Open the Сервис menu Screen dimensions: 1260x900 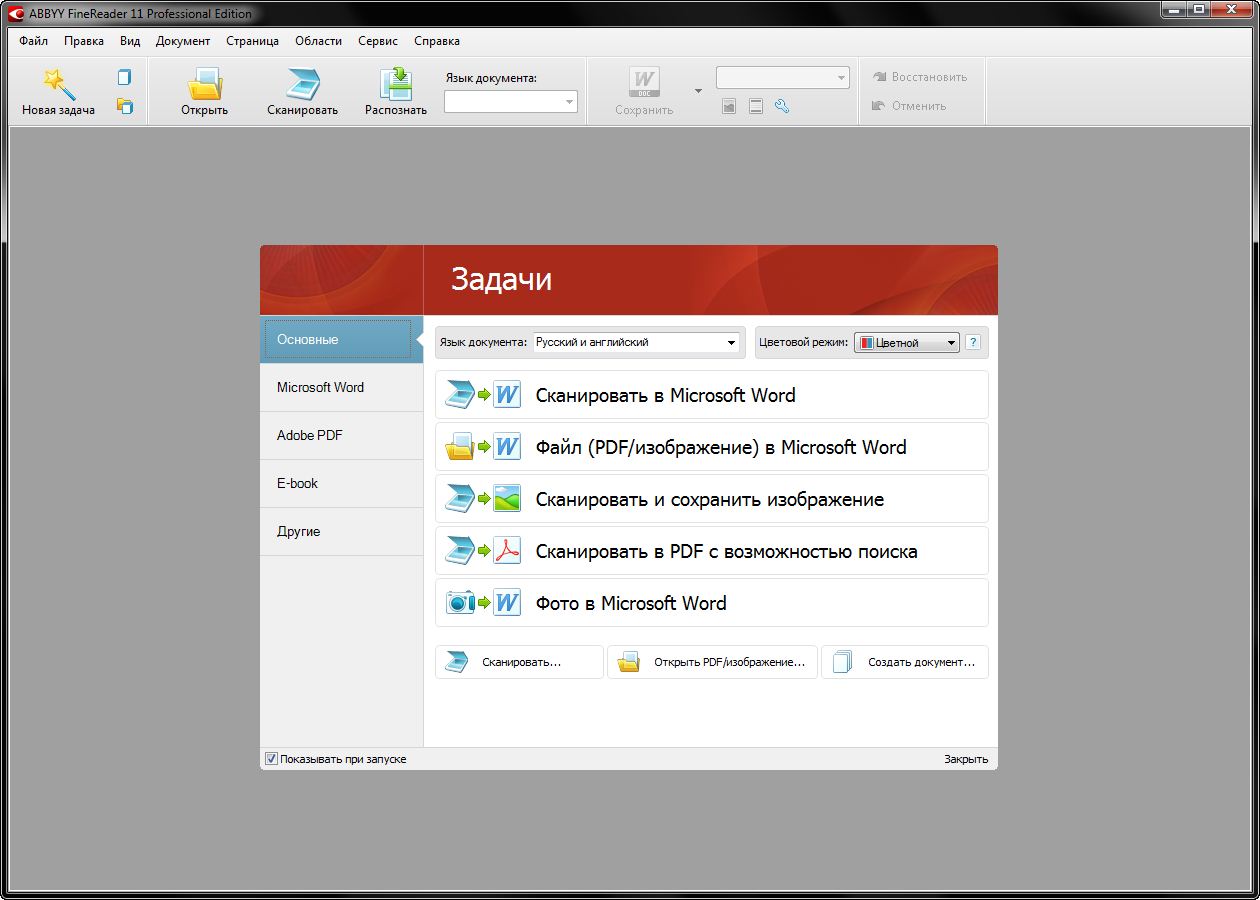(377, 41)
